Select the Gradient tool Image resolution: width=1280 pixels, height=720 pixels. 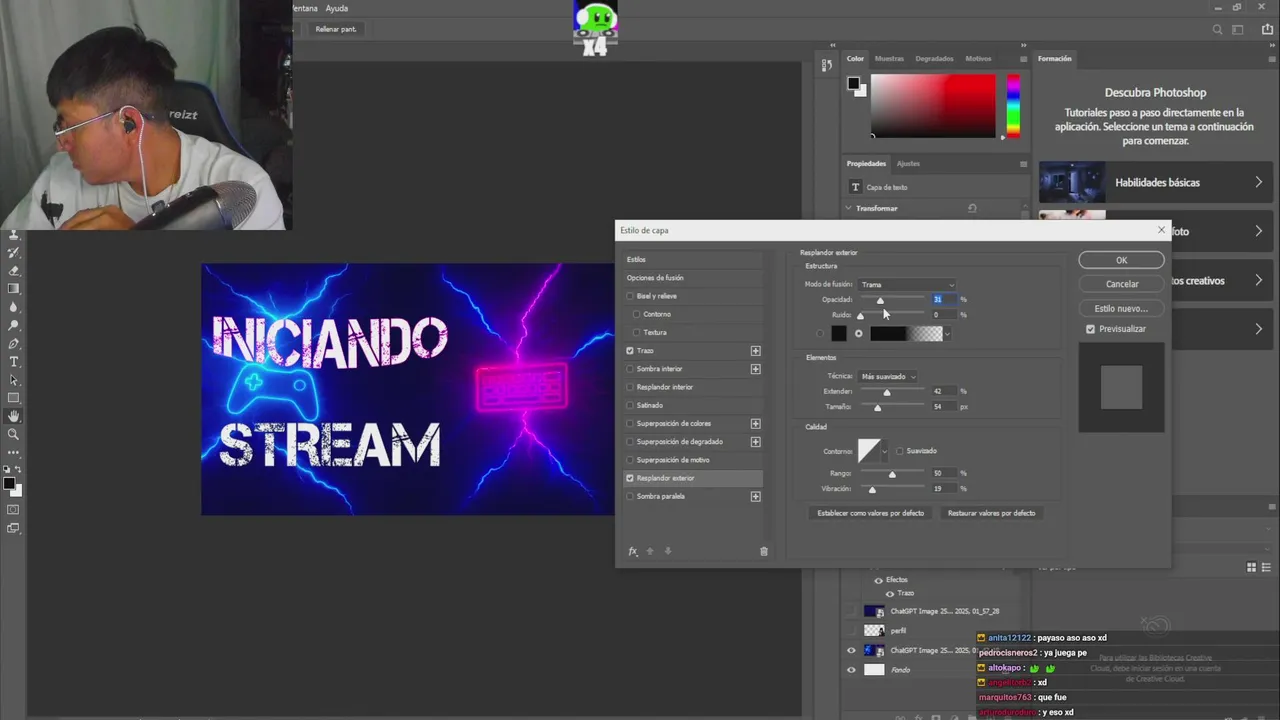[14, 289]
